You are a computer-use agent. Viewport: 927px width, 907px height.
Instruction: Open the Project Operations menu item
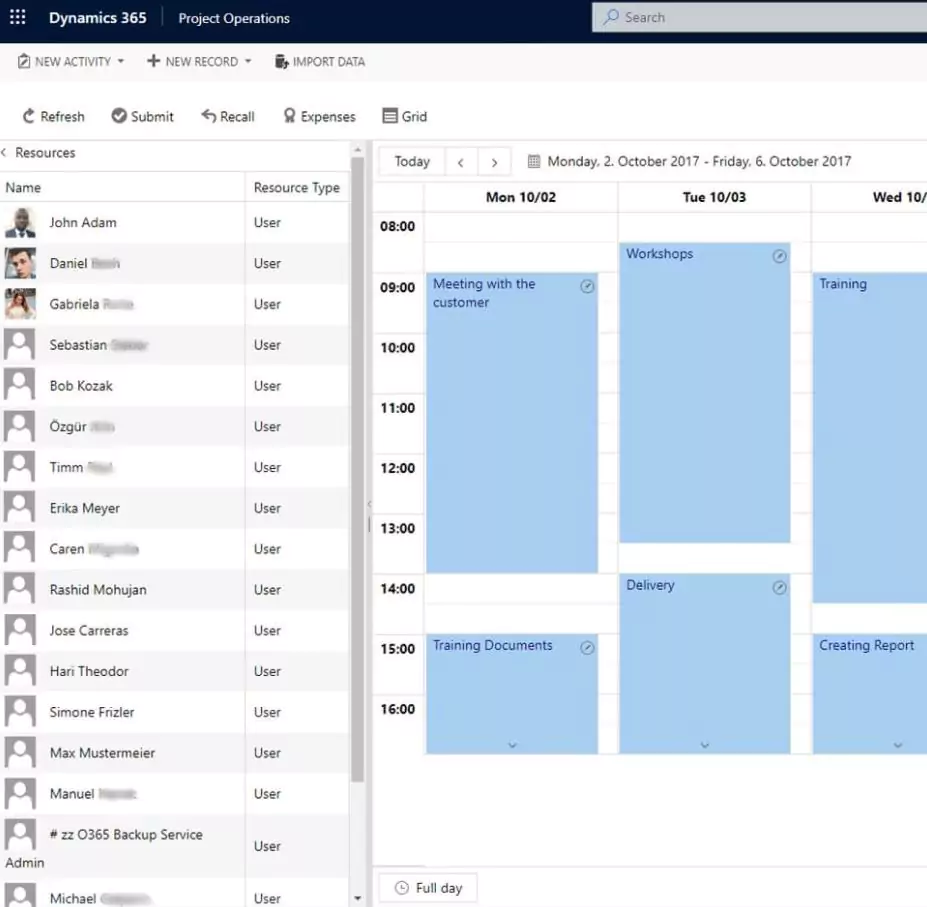234,18
